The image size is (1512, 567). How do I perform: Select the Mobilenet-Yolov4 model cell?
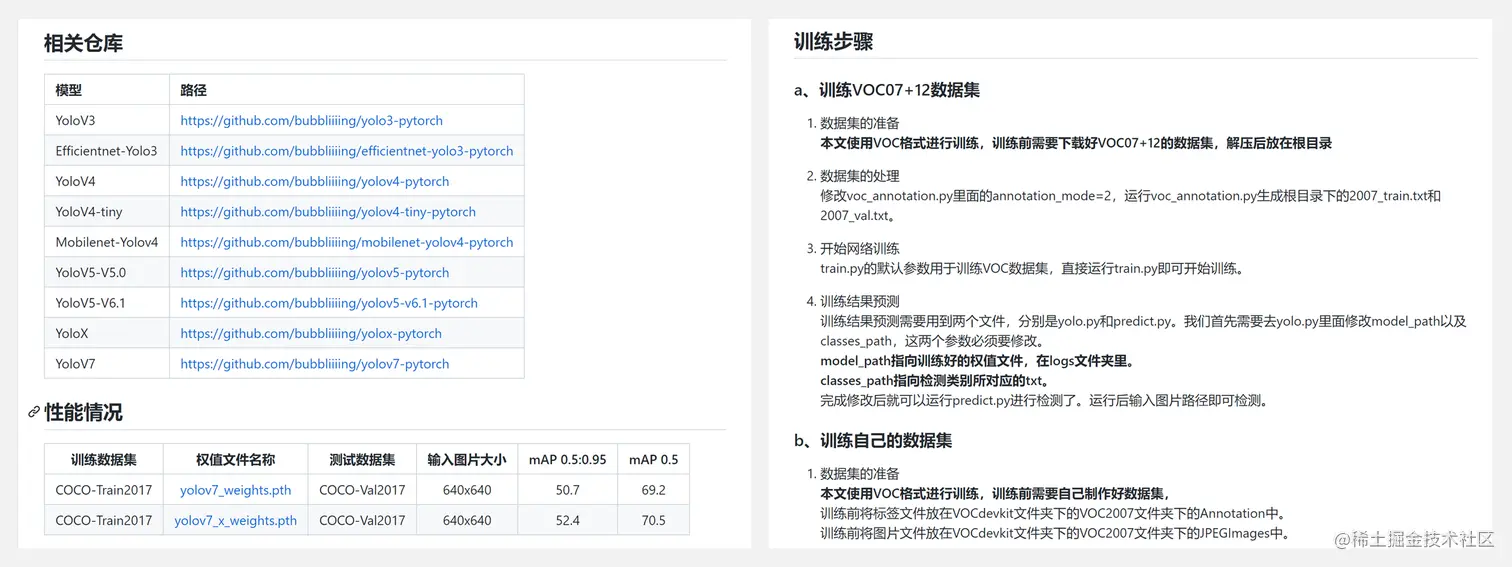(x=107, y=242)
